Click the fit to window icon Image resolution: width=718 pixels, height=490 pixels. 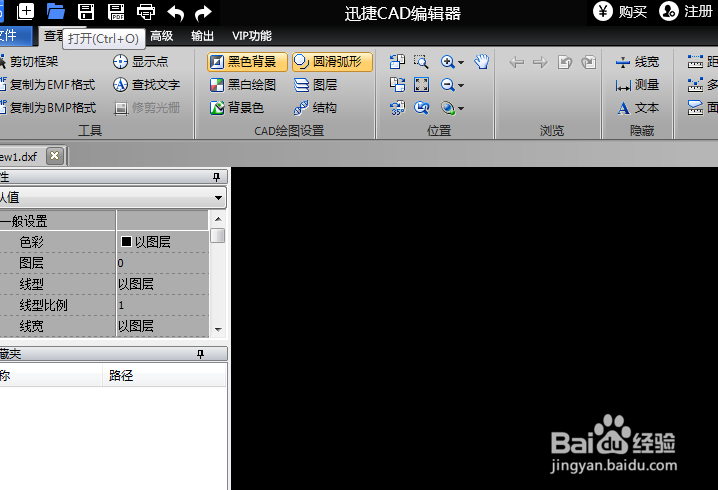(421, 85)
